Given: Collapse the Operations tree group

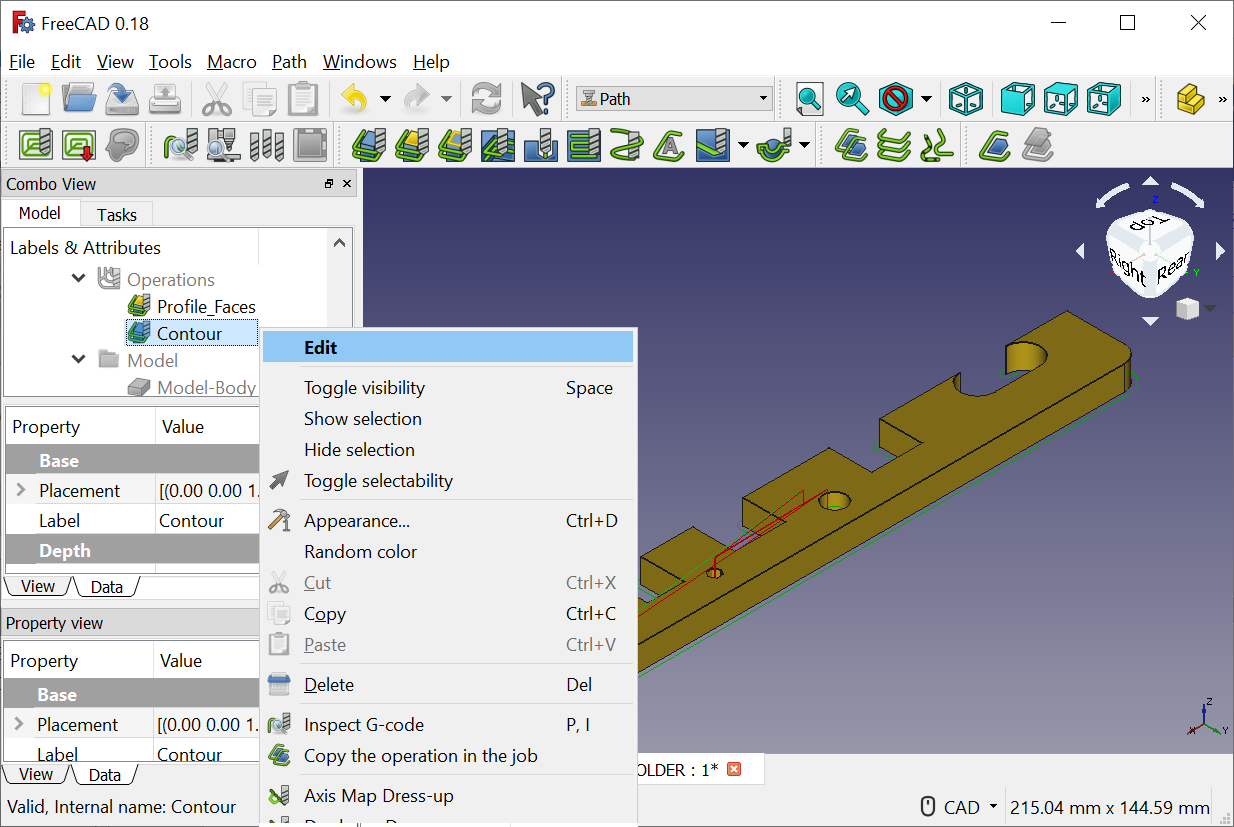Looking at the screenshot, I should (x=79, y=278).
